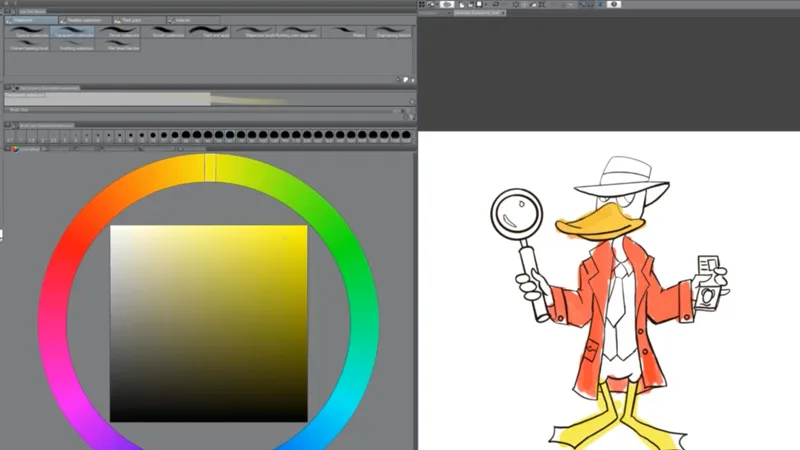The image size is (800, 450).
Task: Click the help question mark icon
Action: tap(614, 5)
